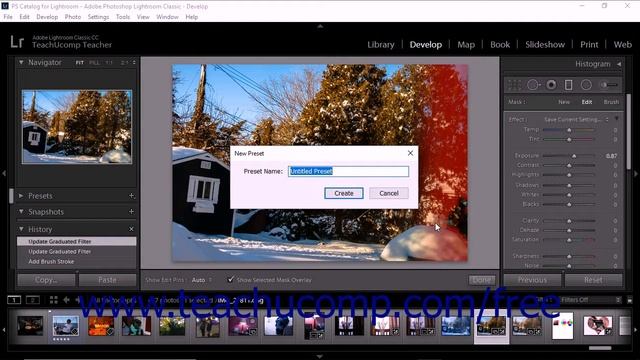
Task: Open the Photo menu
Action: [73, 17]
